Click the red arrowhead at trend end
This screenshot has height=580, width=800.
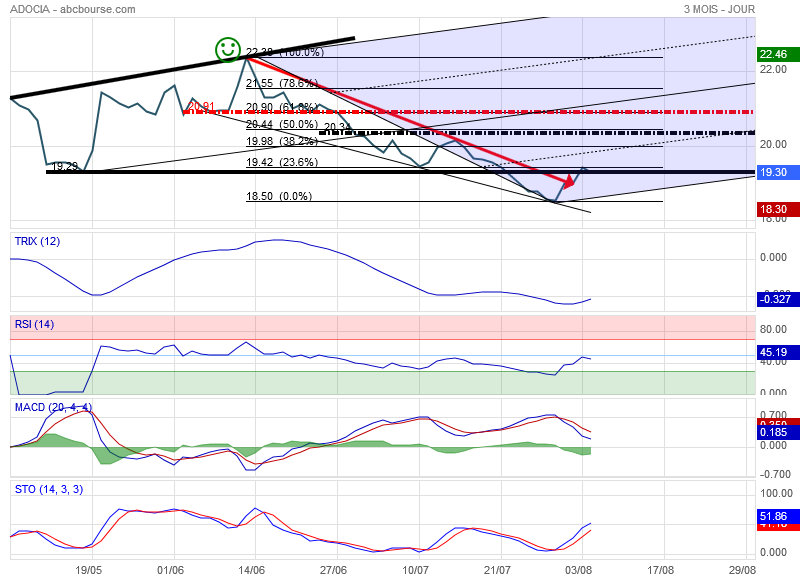[x=568, y=180]
